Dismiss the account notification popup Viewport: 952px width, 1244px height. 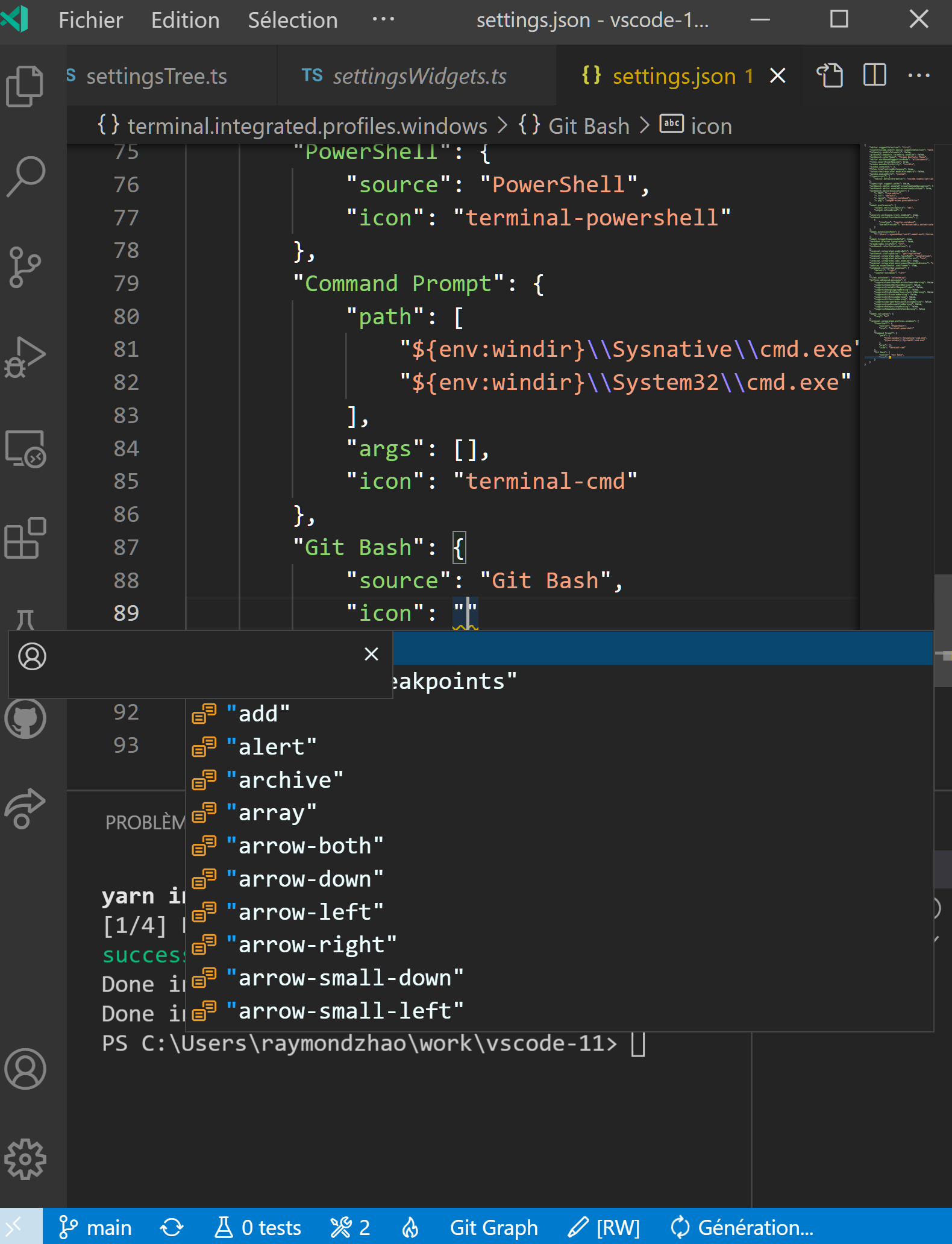click(372, 654)
